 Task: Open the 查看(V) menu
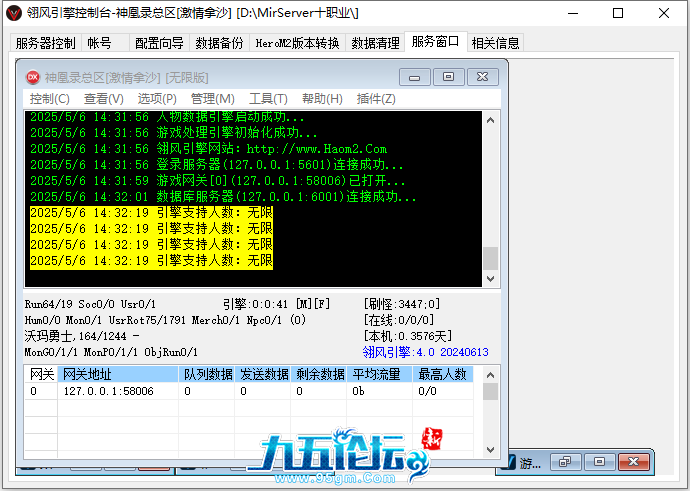click(104, 99)
